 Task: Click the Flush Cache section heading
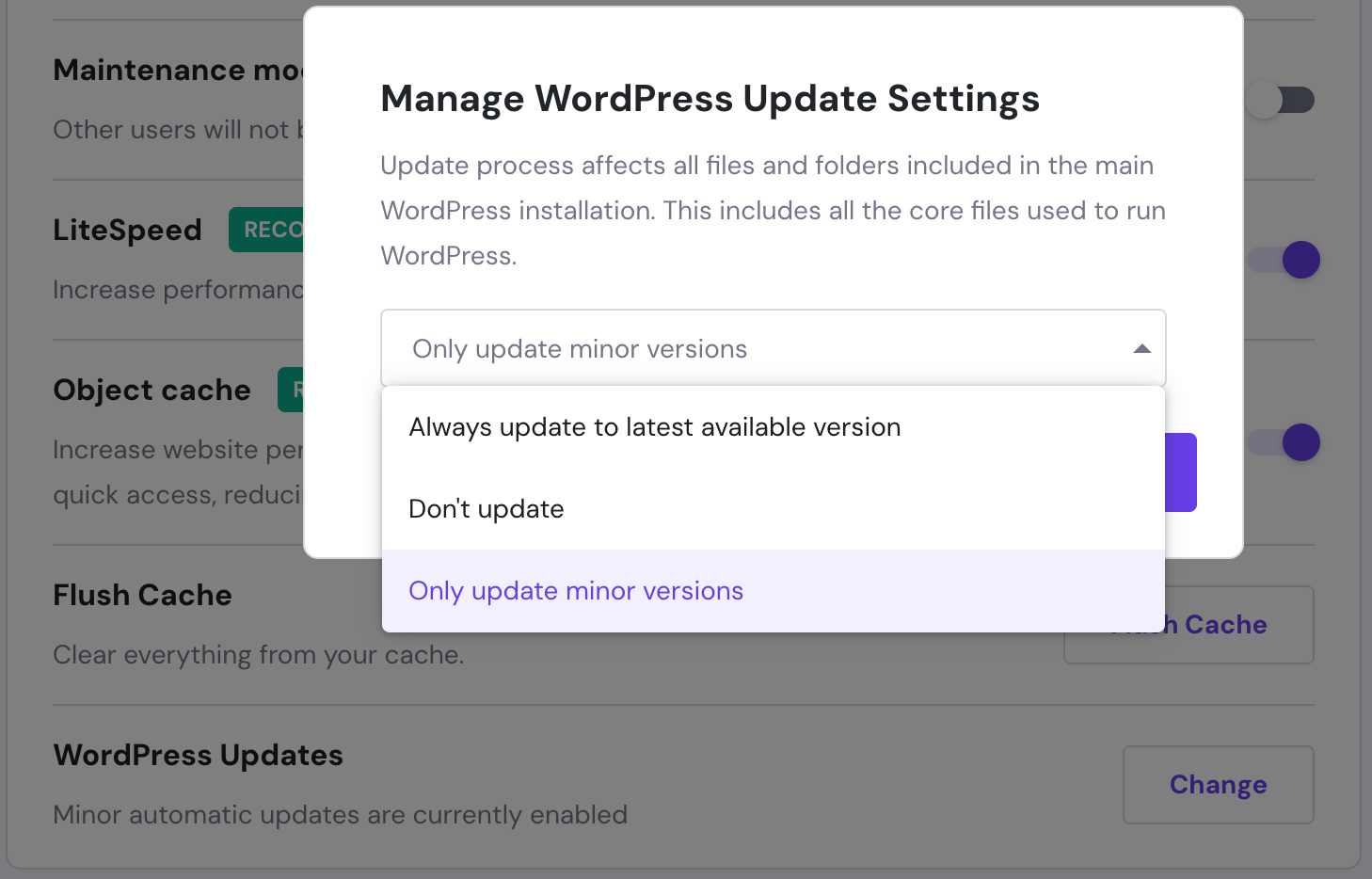click(143, 595)
